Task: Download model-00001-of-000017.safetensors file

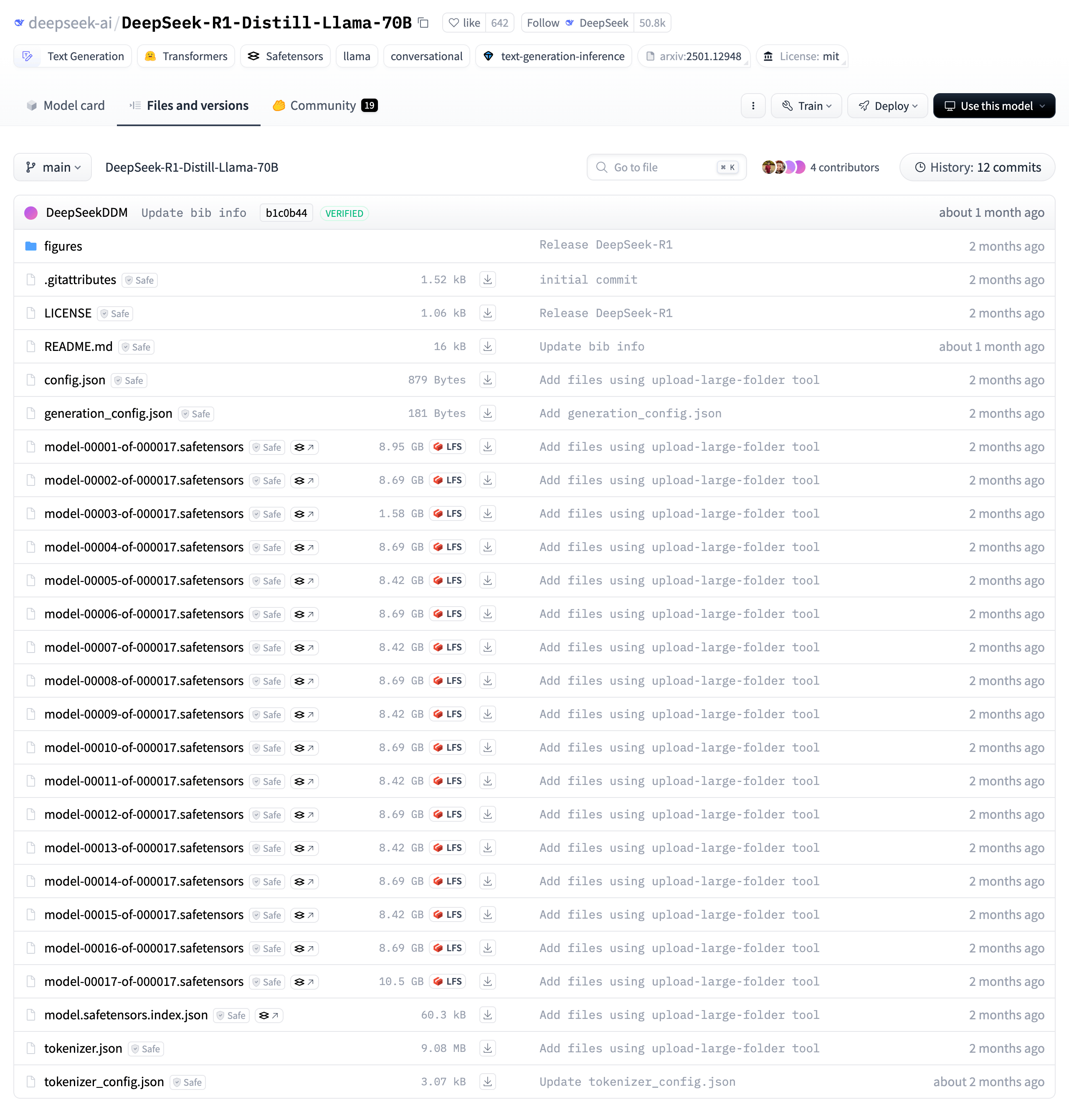Action: 487,446
